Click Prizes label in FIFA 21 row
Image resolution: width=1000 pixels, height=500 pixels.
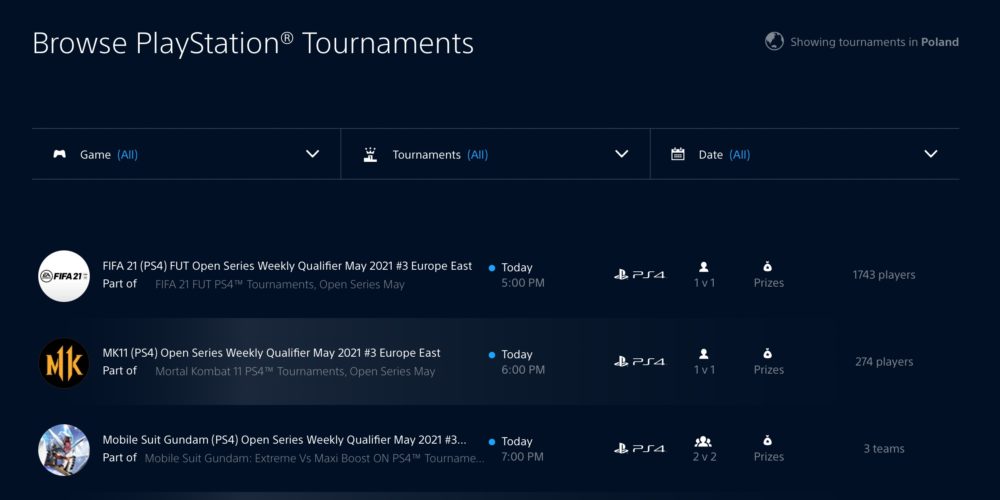(x=768, y=283)
